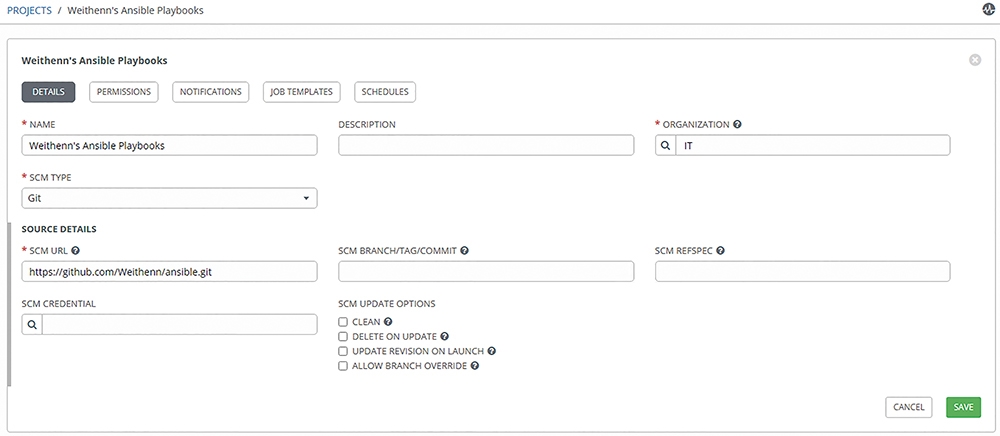Click the SCM URL help icon
This screenshot has width=1000, height=436.
(x=76, y=251)
